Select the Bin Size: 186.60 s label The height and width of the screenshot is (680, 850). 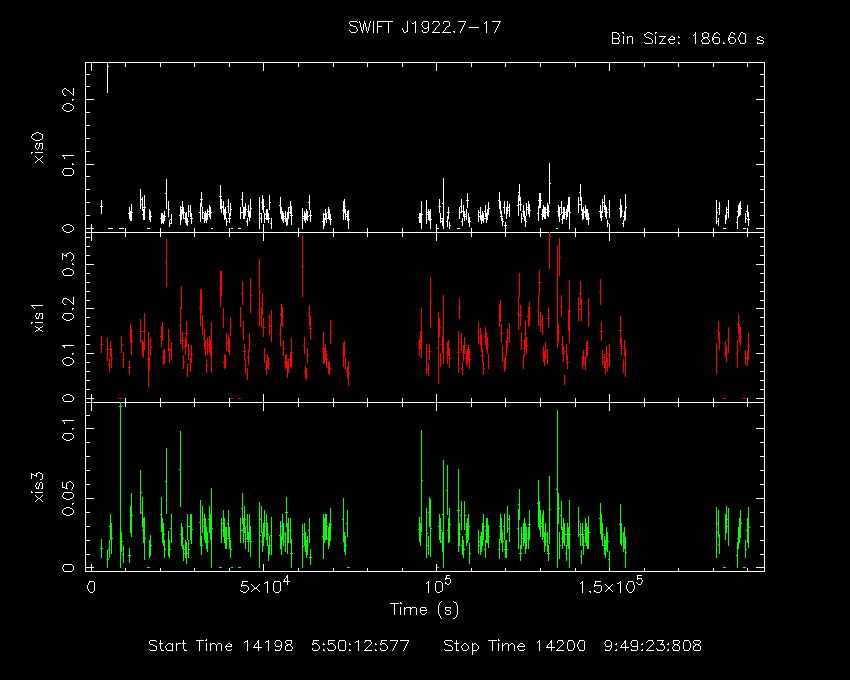(687, 39)
